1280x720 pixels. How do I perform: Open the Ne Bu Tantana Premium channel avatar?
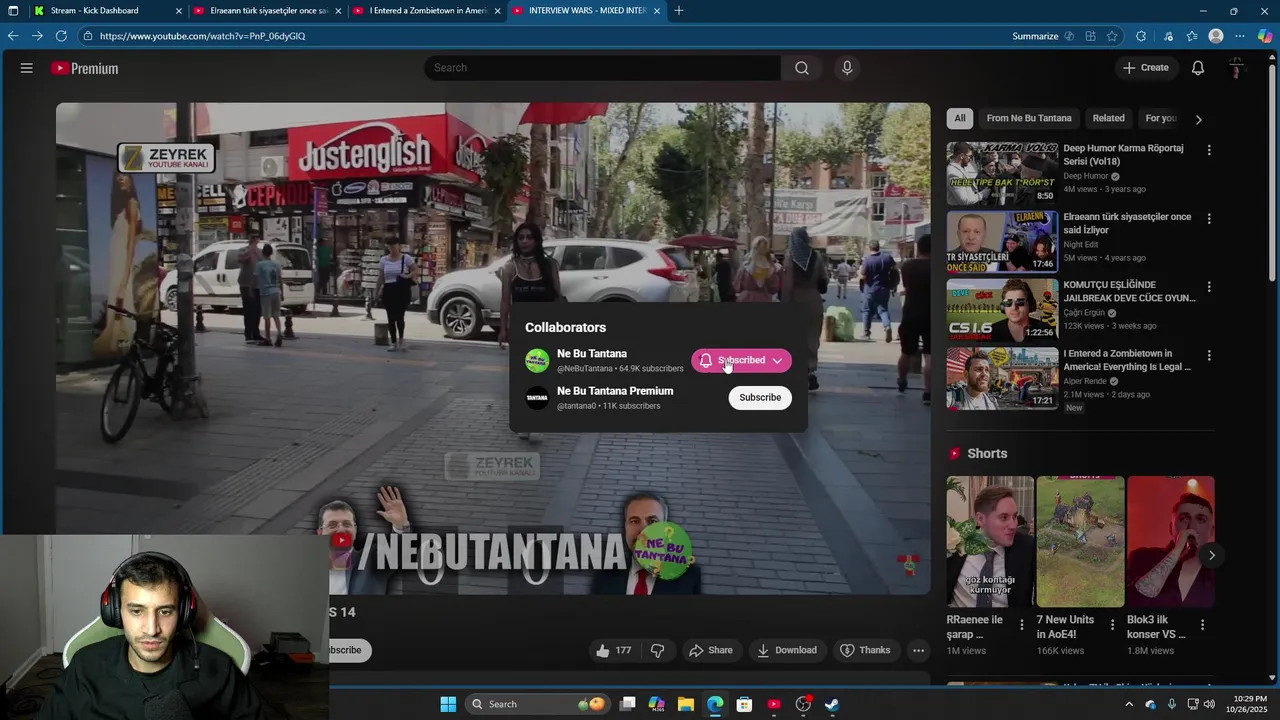(537, 398)
